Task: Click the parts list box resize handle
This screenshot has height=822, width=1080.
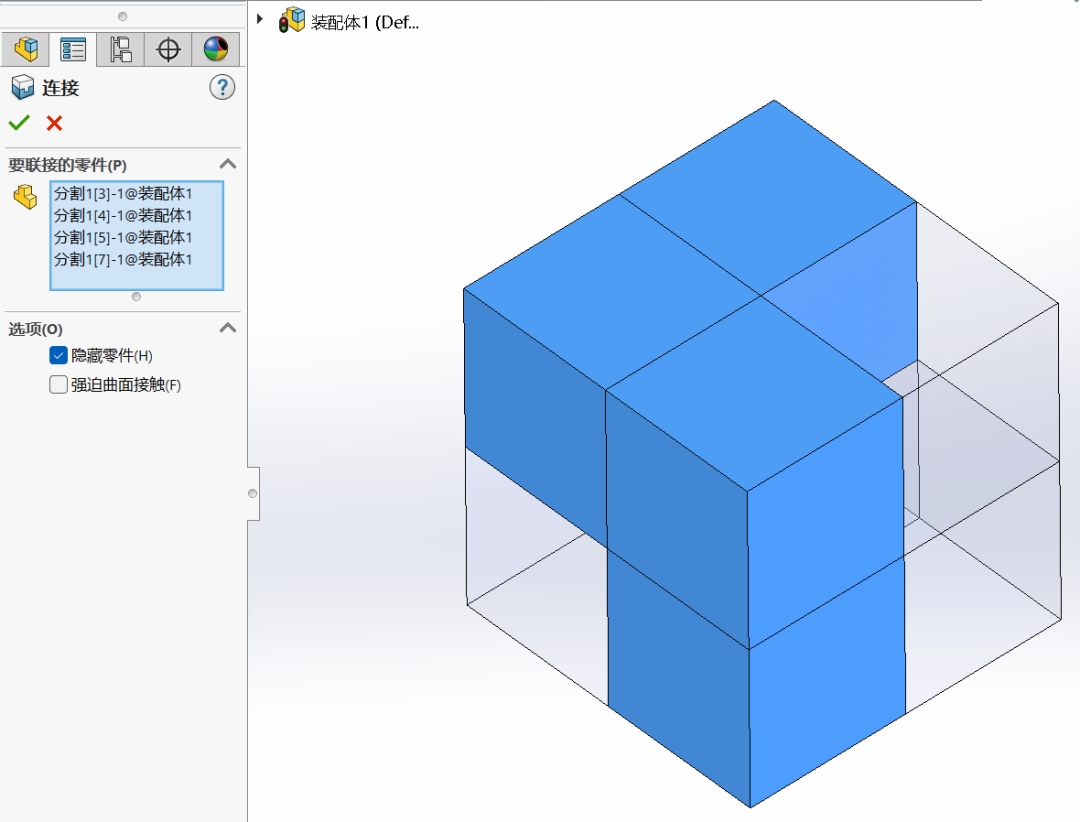Action: point(136,296)
